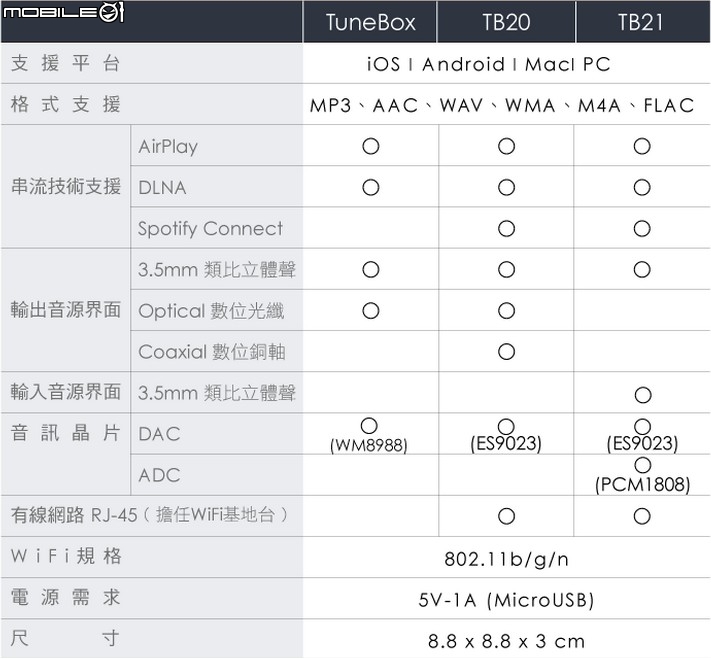The image size is (711, 659).
Task: Click the TB20 RJ-45 circle mark
Action: [x=506, y=516]
